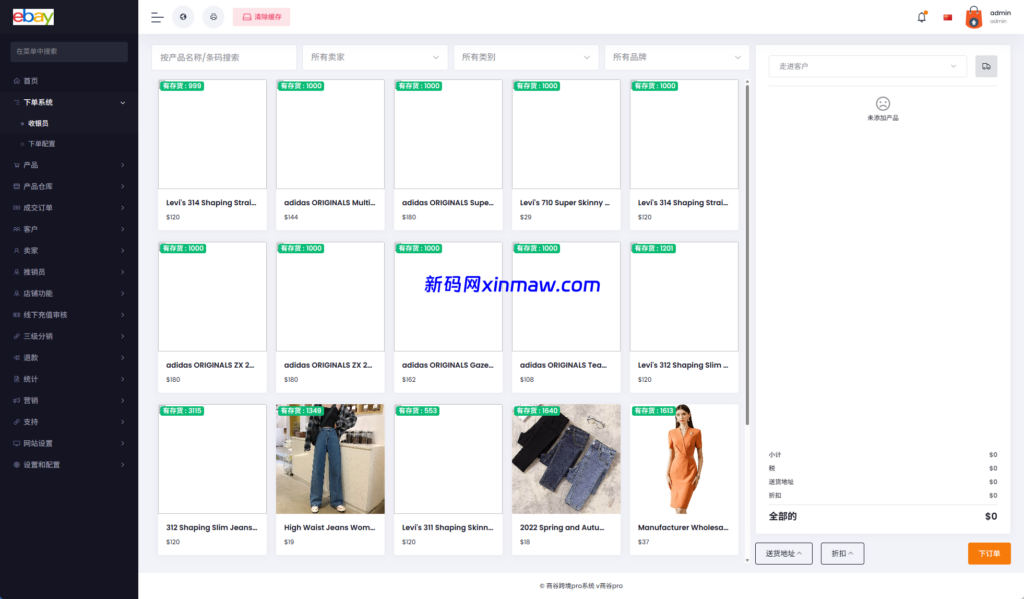Select the High Waist Jeans product thumbnail
Screen dimensions: 1024x599
[x=330, y=459]
